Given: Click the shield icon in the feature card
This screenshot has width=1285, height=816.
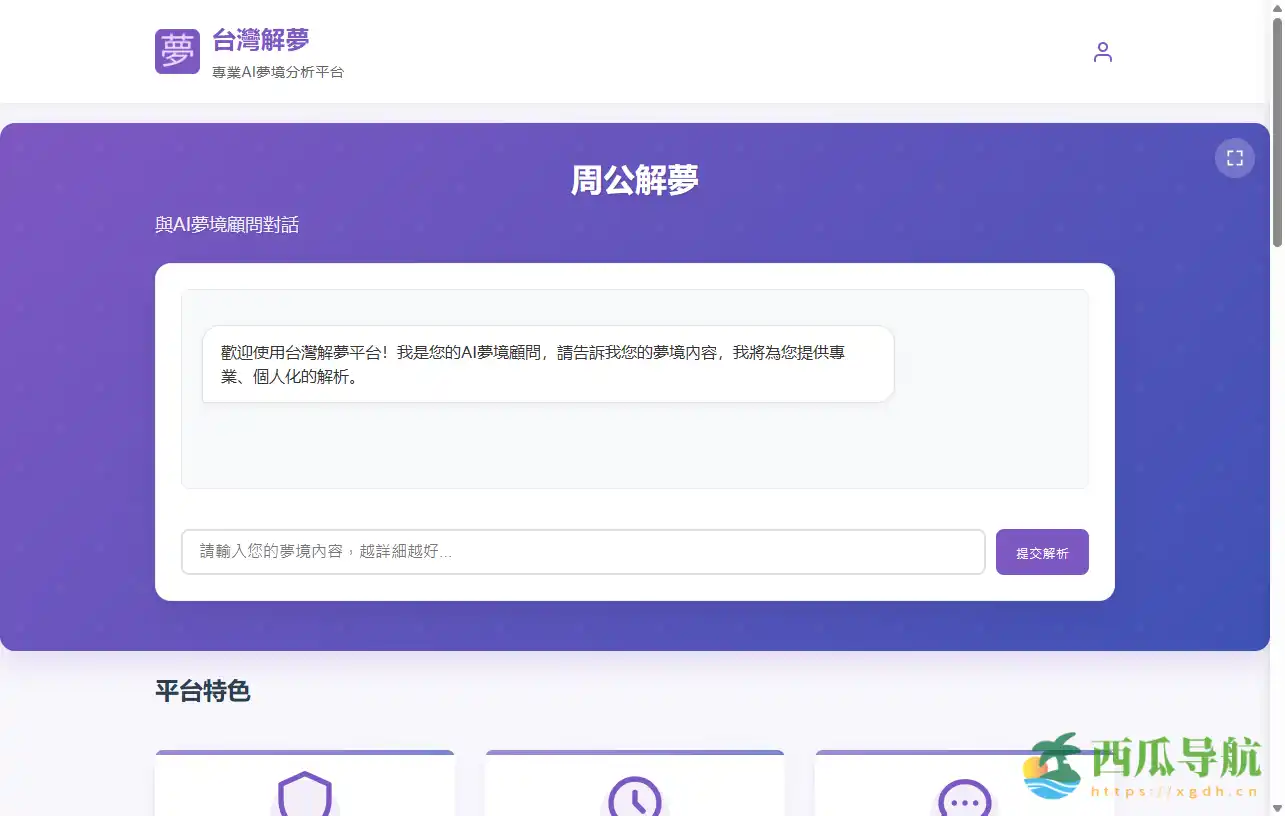Looking at the screenshot, I should 304,795.
